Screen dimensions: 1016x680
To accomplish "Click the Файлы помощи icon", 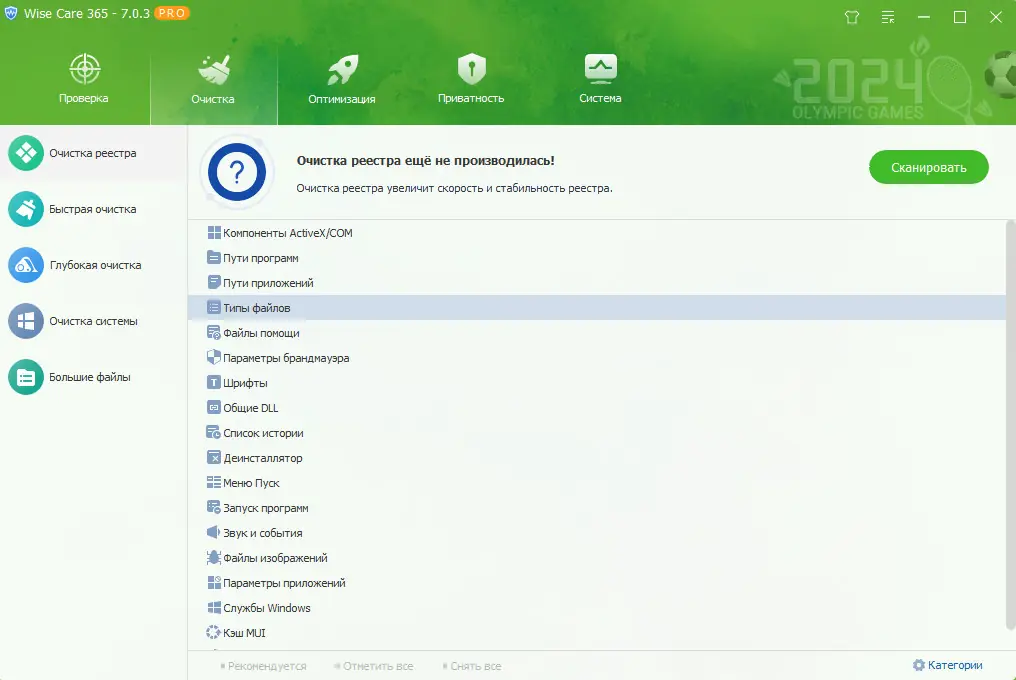I will [x=214, y=333].
